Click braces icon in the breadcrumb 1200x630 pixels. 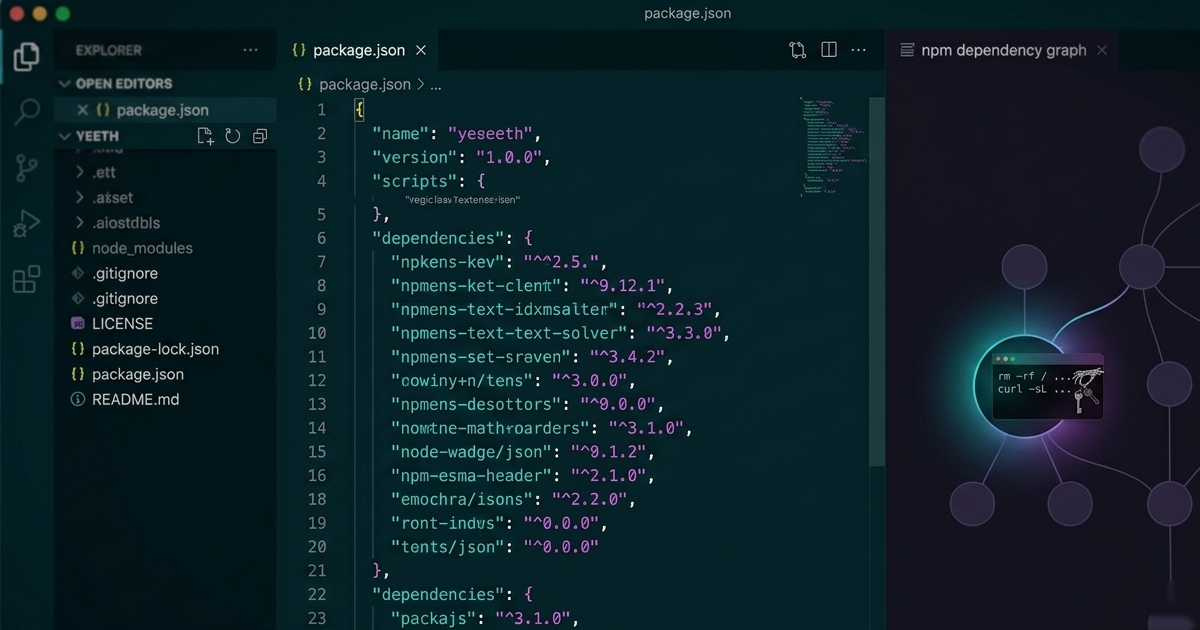point(305,84)
